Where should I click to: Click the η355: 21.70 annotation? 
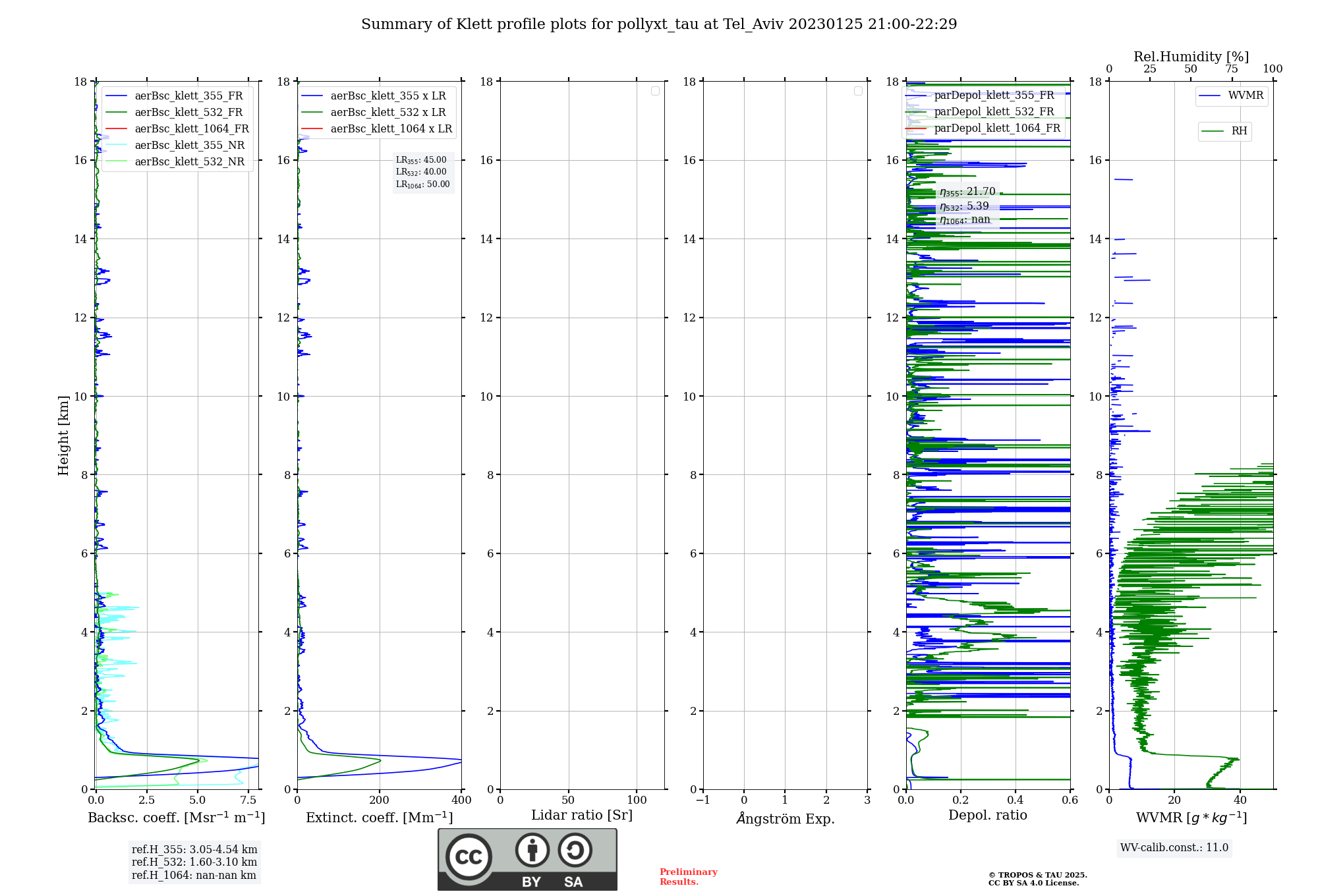click(967, 192)
